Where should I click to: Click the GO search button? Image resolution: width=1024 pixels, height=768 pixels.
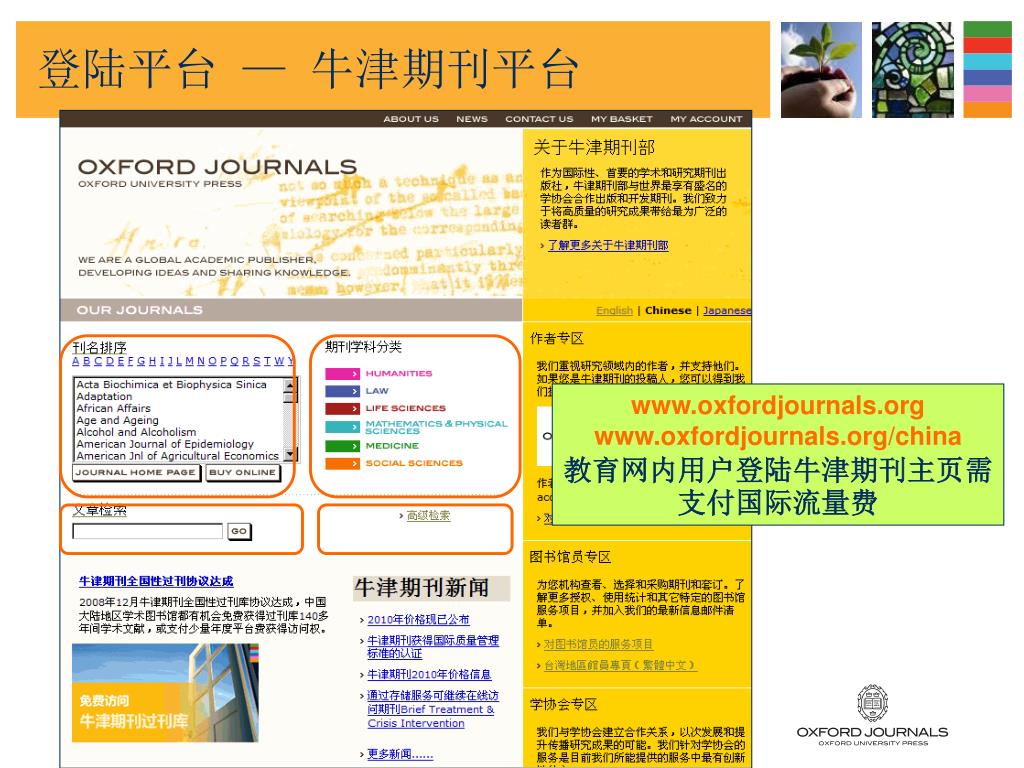click(239, 532)
